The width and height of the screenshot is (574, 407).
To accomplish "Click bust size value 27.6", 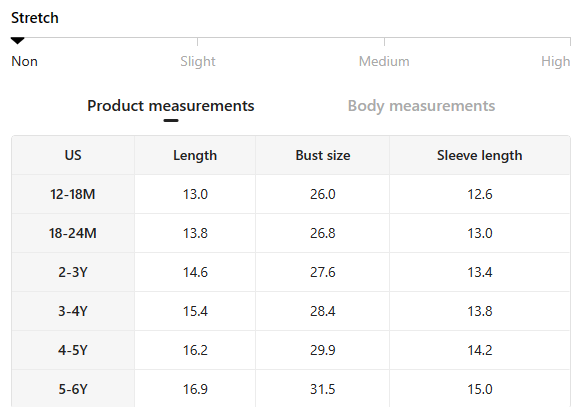I will pyautogui.click(x=323, y=272).
